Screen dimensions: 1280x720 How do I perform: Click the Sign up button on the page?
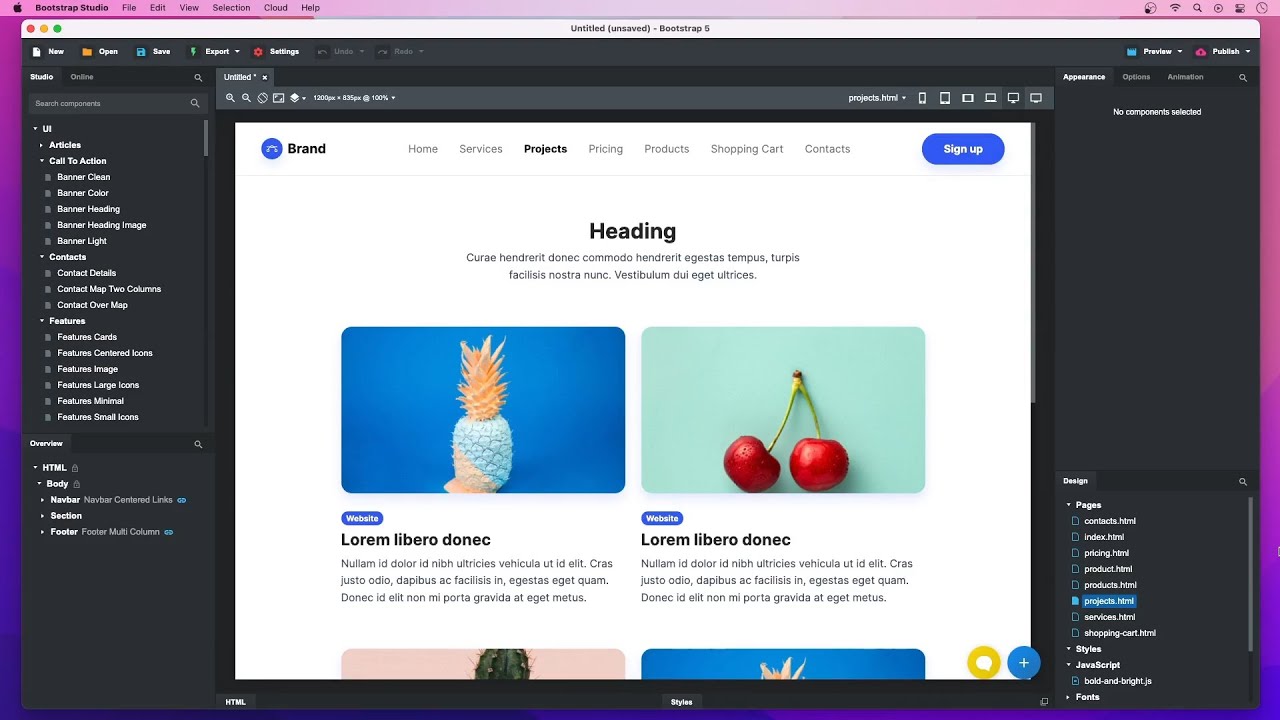point(963,149)
